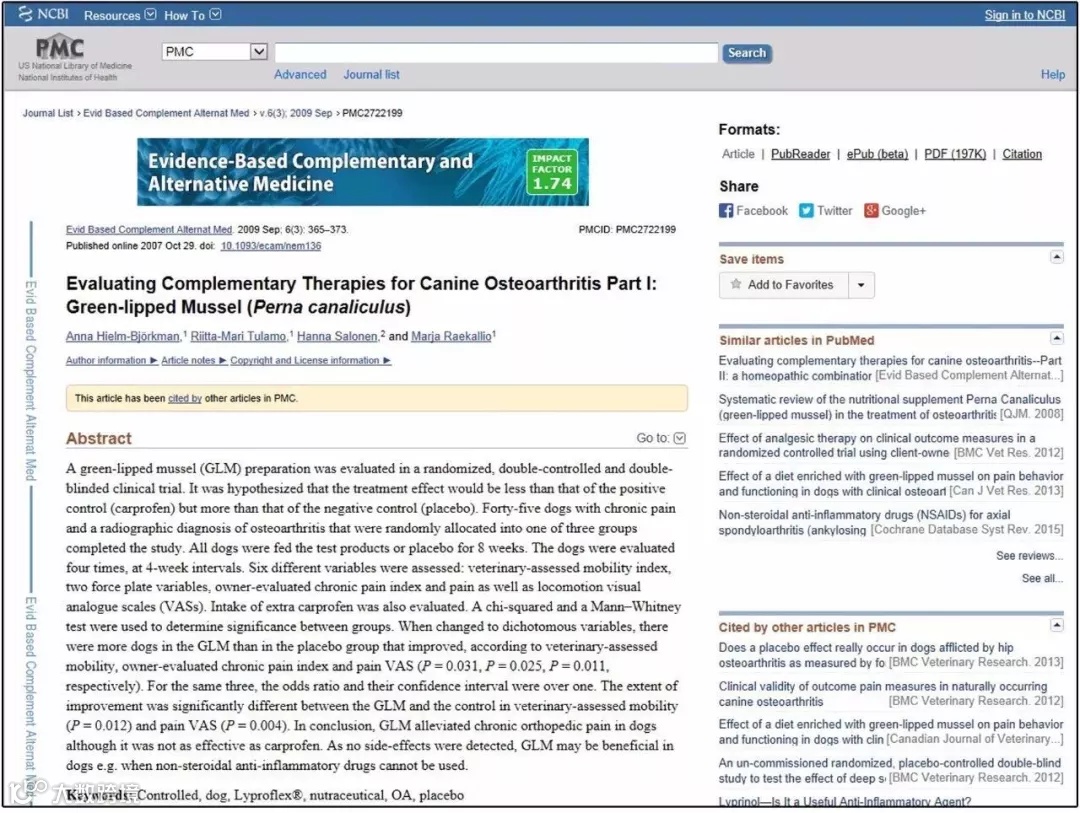The height and width of the screenshot is (813, 1080).
Task: Click Evid Based Complement Alternat Med breadcrumb
Action: (166, 113)
